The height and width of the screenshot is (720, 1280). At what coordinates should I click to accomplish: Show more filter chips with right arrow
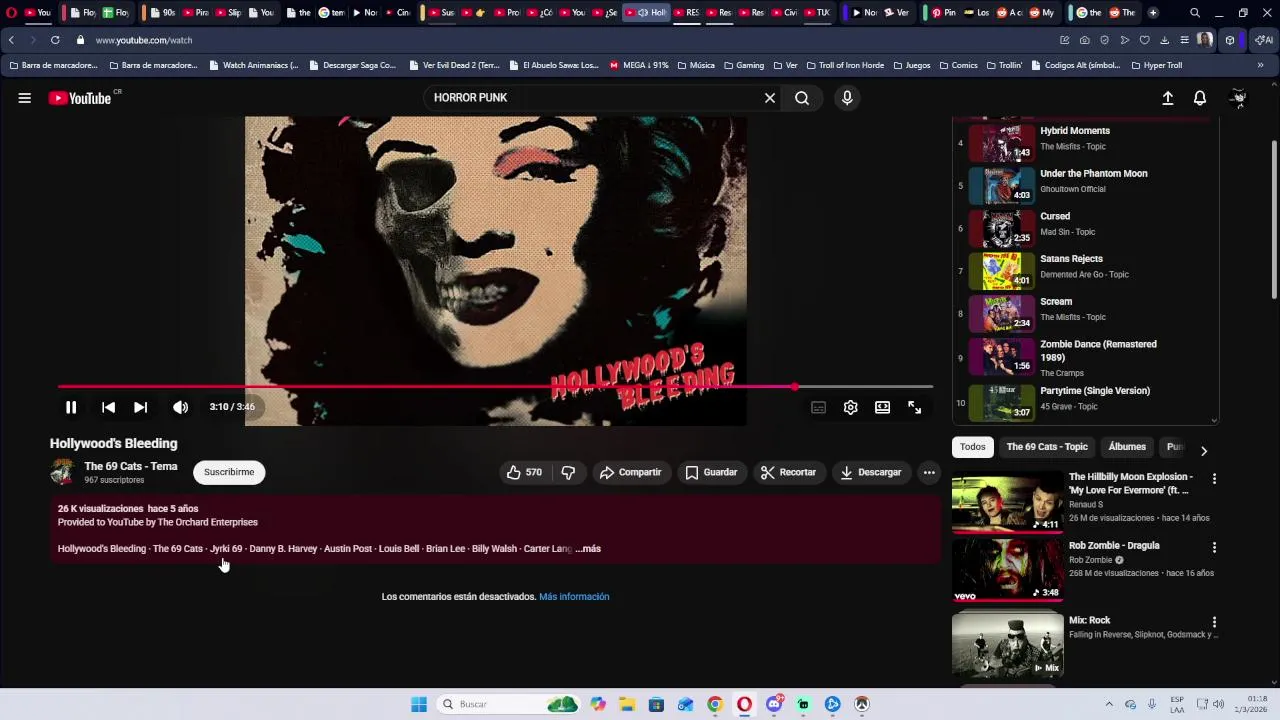pyautogui.click(x=1203, y=451)
